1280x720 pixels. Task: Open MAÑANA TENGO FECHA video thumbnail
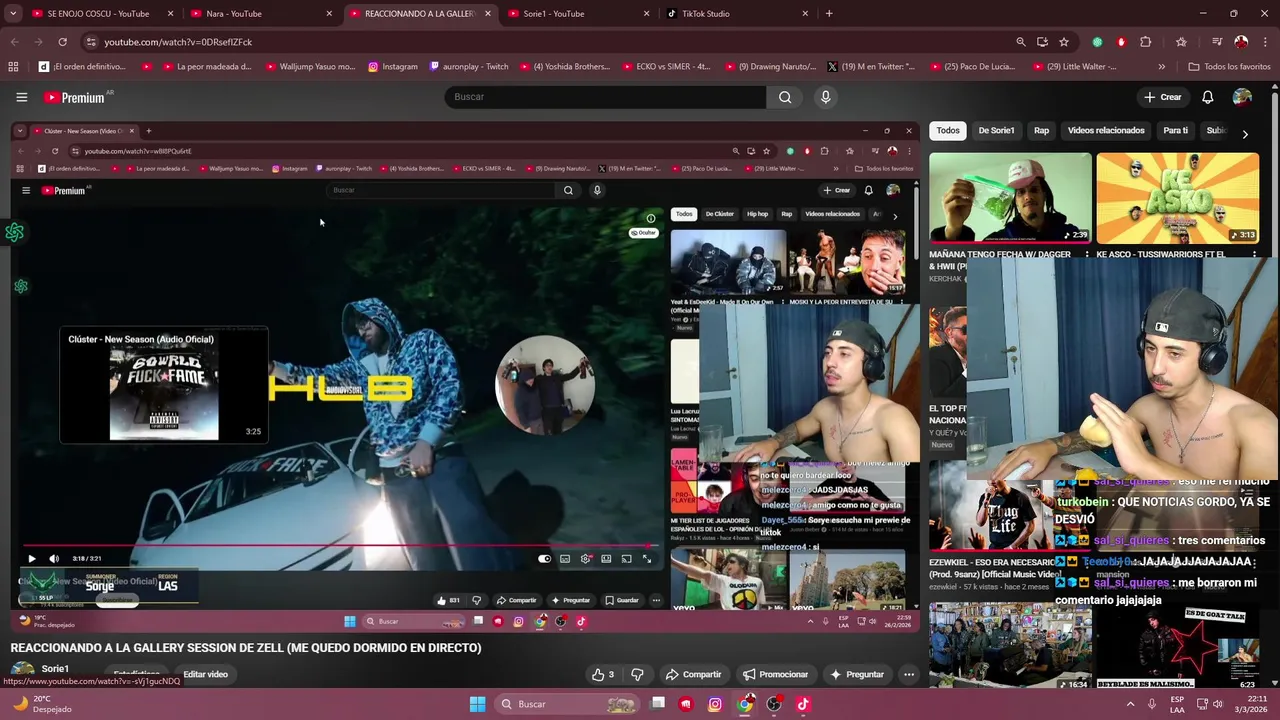[1010, 197]
